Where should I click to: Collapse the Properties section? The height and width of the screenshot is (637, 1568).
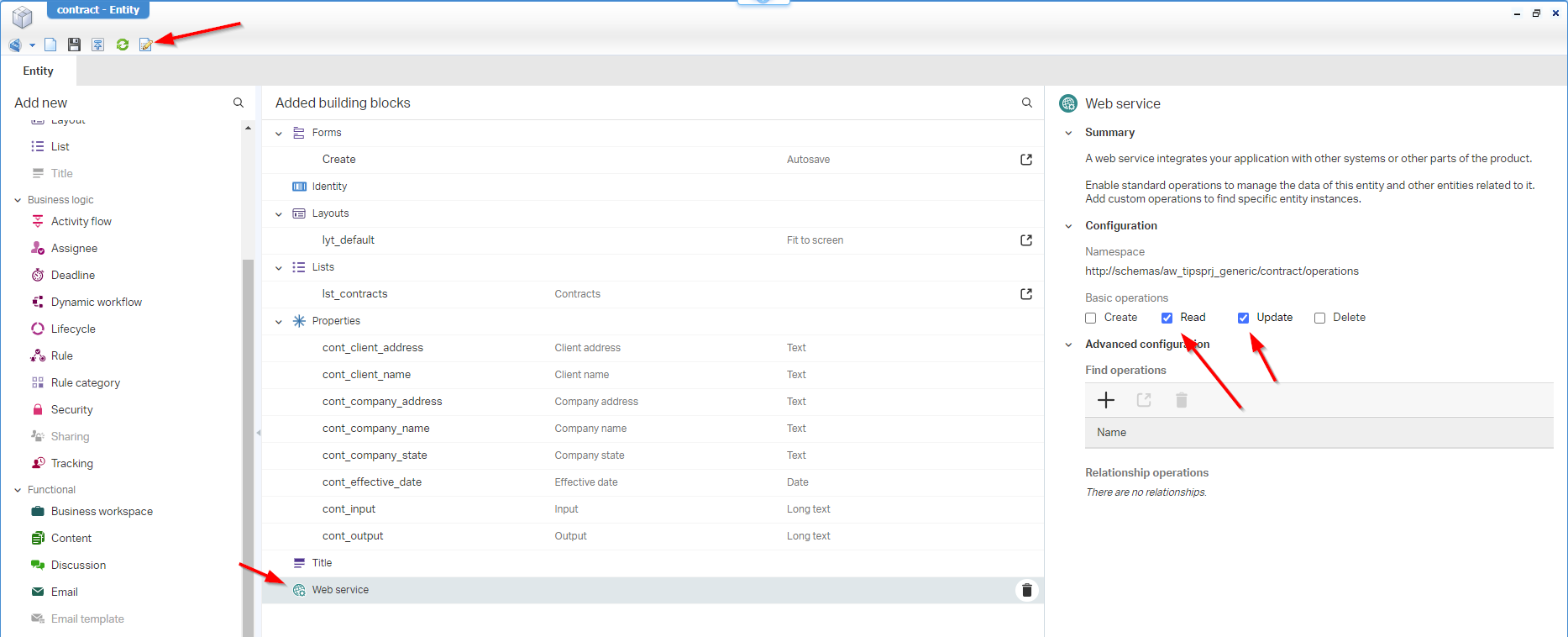coord(279,321)
